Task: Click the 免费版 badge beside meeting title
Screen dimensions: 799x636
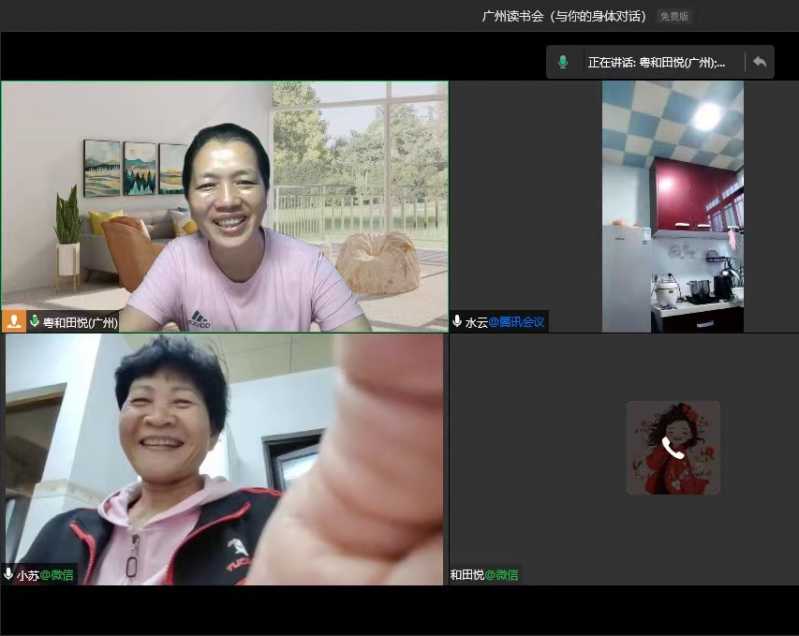Action: (673, 16)
